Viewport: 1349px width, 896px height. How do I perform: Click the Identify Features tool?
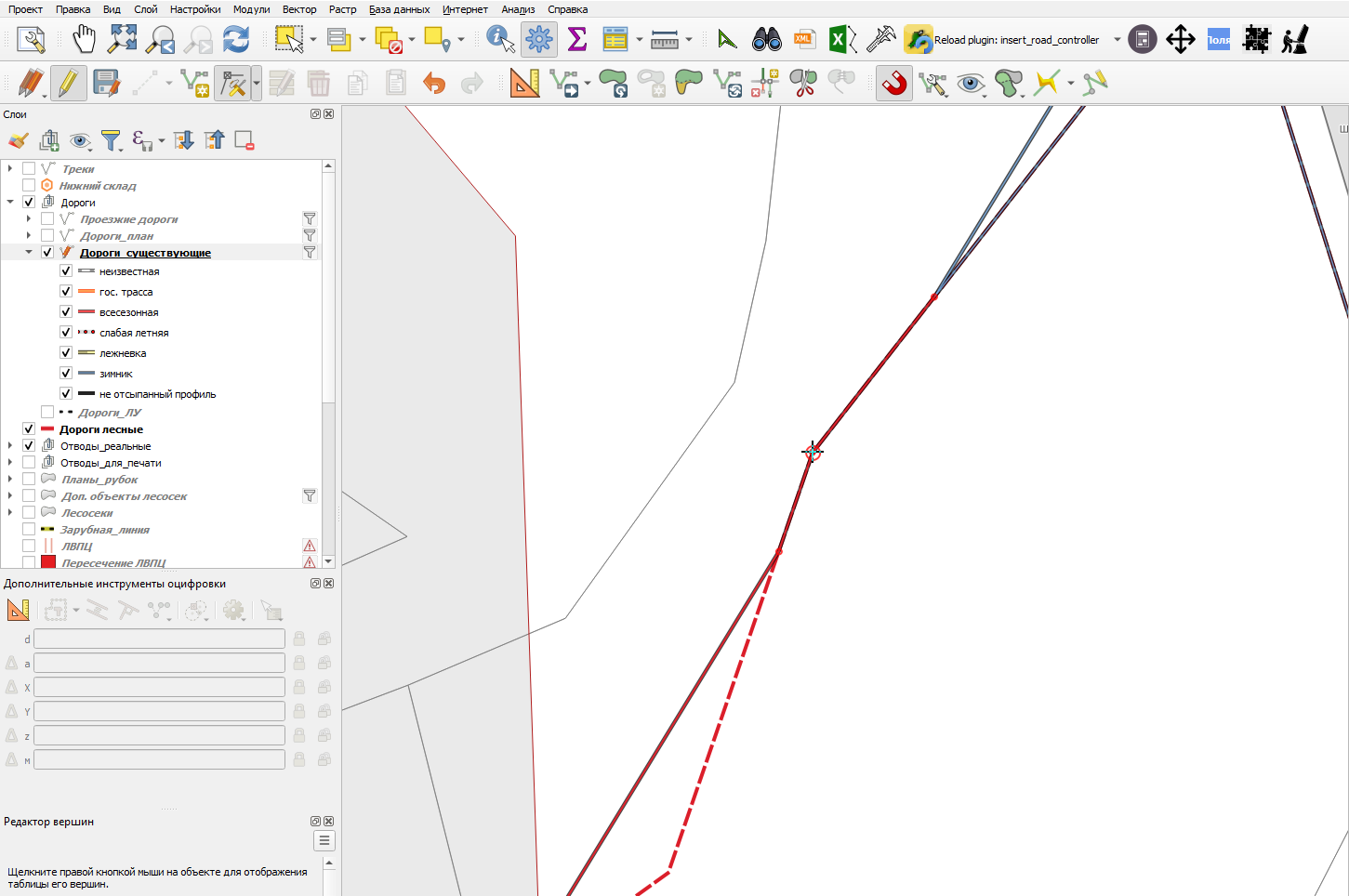(x=500, y=40)
